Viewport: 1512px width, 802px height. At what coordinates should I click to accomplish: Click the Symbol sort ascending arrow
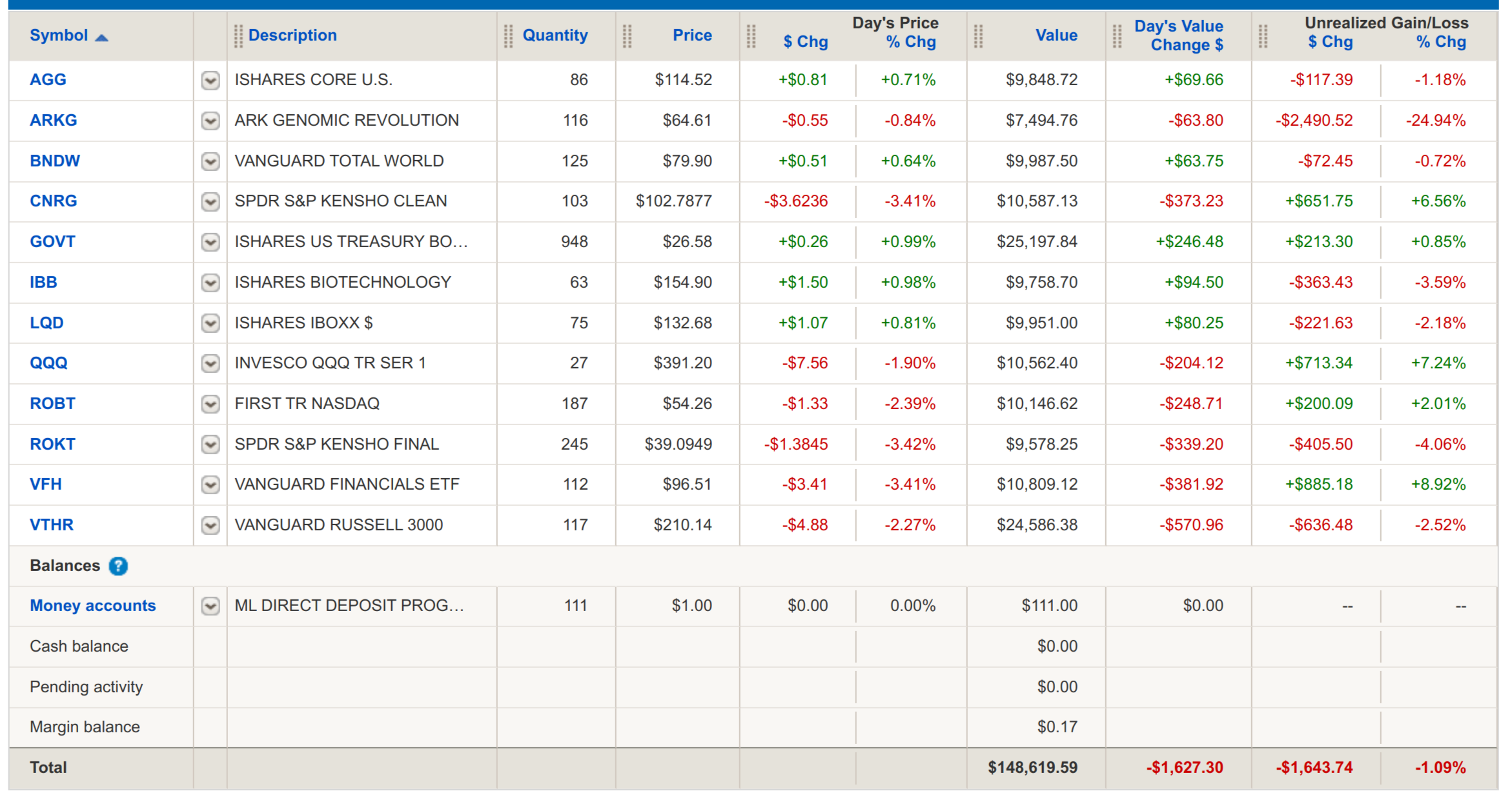(x=101, y=37)
